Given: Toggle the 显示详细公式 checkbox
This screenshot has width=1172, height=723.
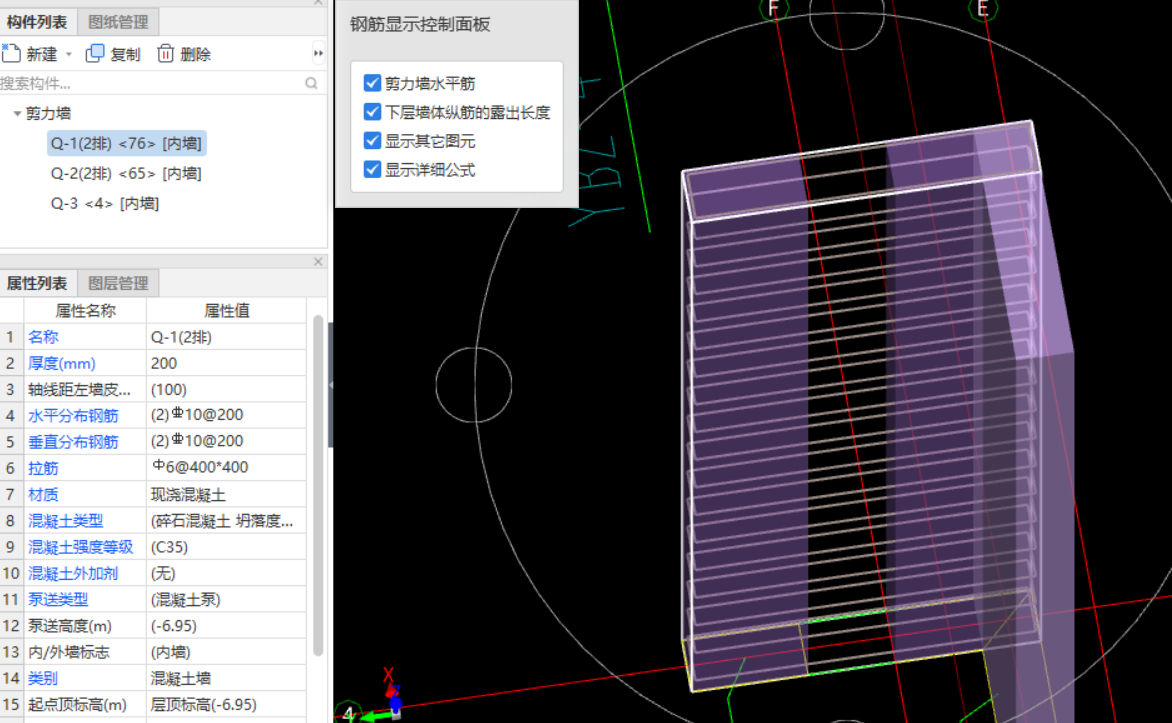Looking at the screenshot, I should 372,169.
